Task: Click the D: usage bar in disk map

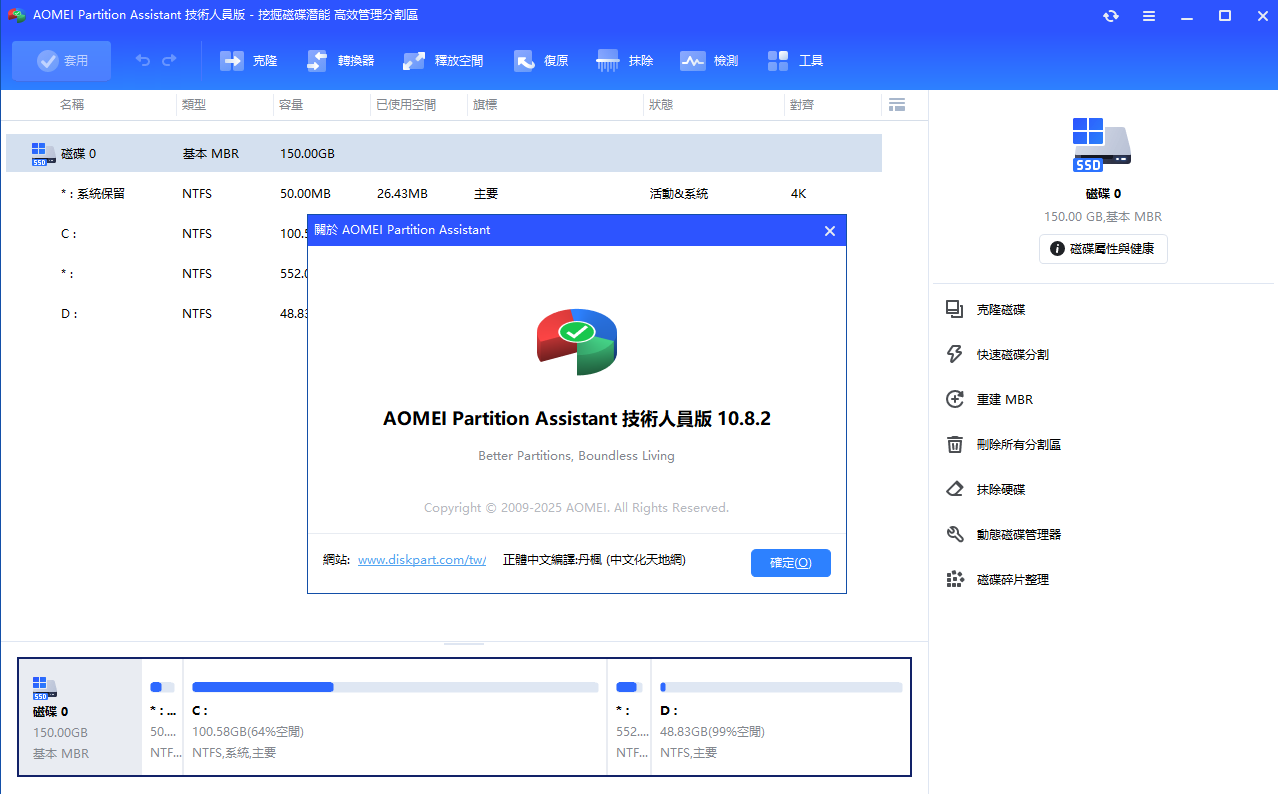Action: [781, 687]
